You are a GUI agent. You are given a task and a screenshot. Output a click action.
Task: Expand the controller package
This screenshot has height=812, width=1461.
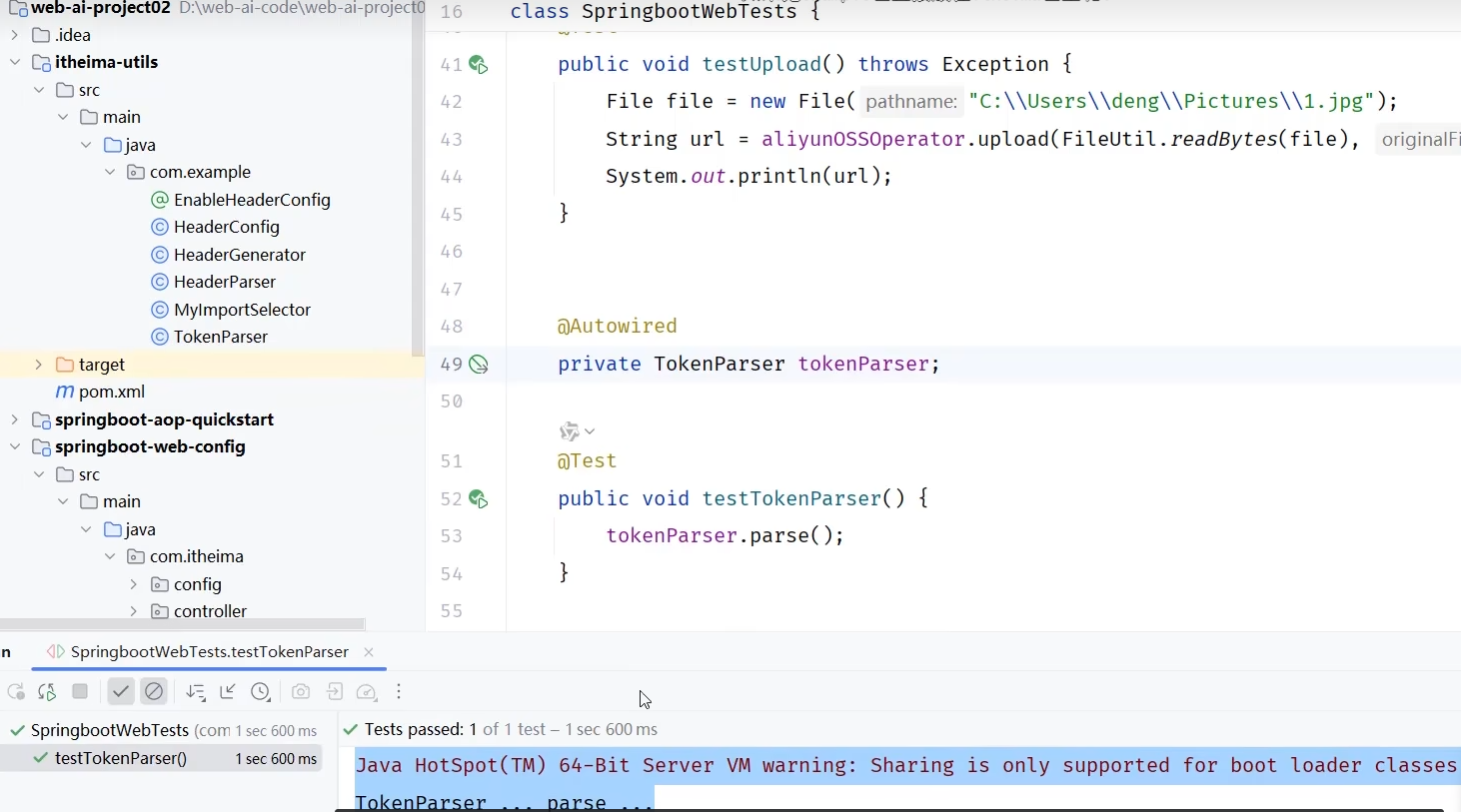click(x=134, y=611)
